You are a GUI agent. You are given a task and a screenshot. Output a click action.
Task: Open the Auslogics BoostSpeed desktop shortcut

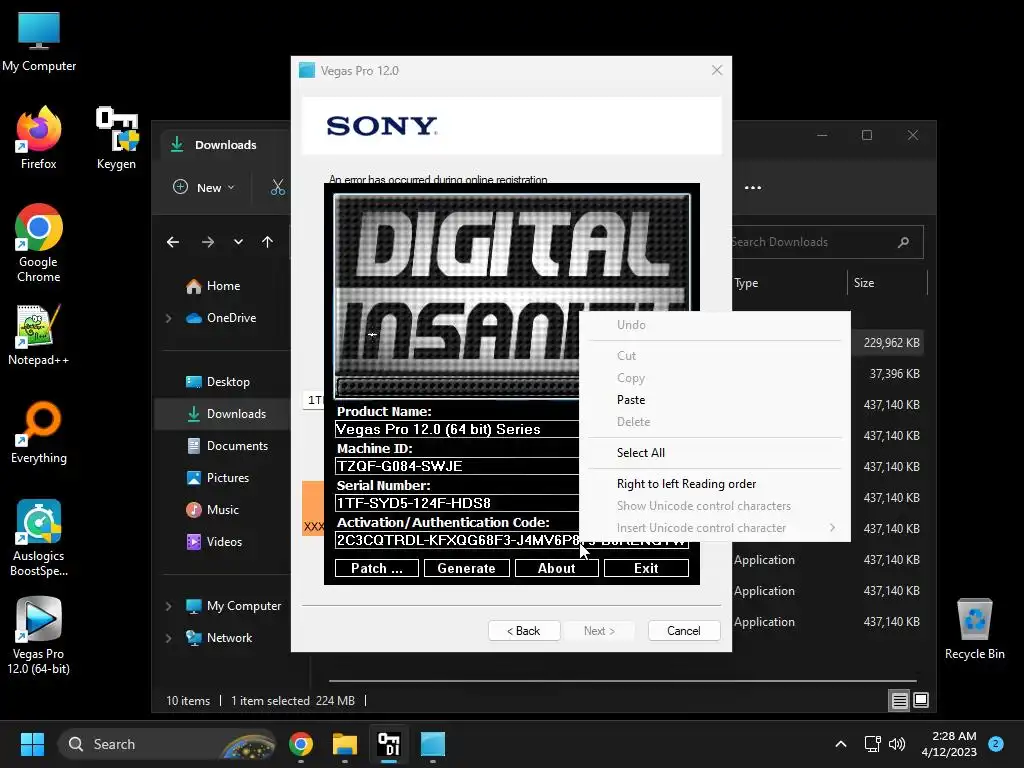(x=39, y=537)
